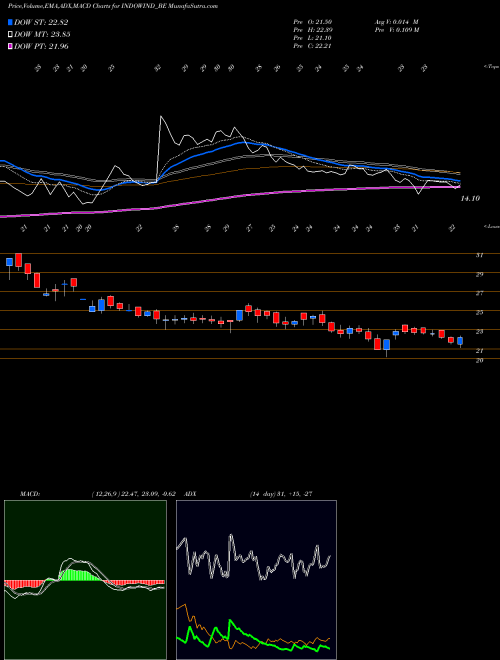
Task: Click the magenta DOW PT legend swatch
Action: (10, 46)
